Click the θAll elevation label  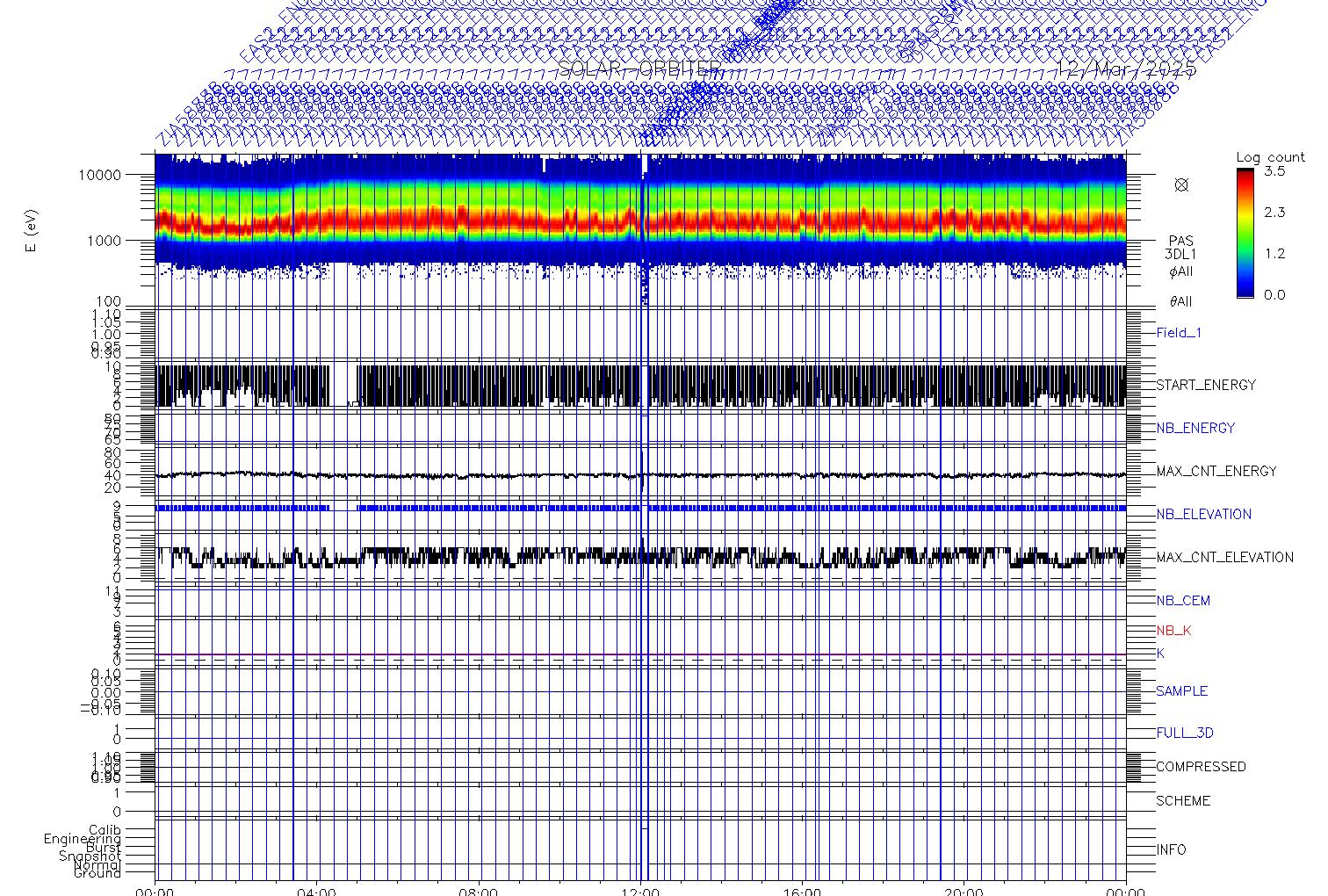click(1180, 302)
